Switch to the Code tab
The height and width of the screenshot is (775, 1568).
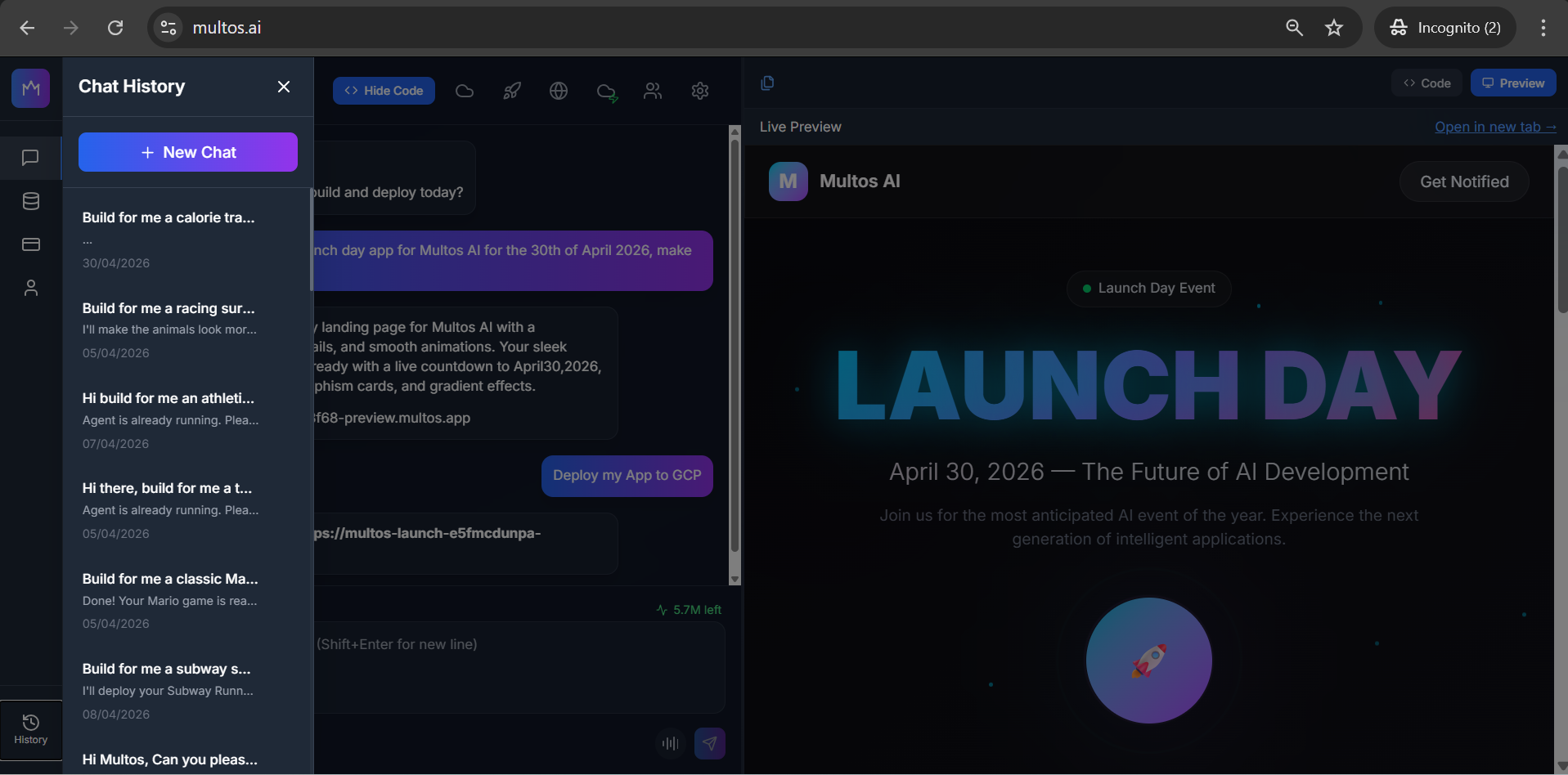click(1426, 83)
